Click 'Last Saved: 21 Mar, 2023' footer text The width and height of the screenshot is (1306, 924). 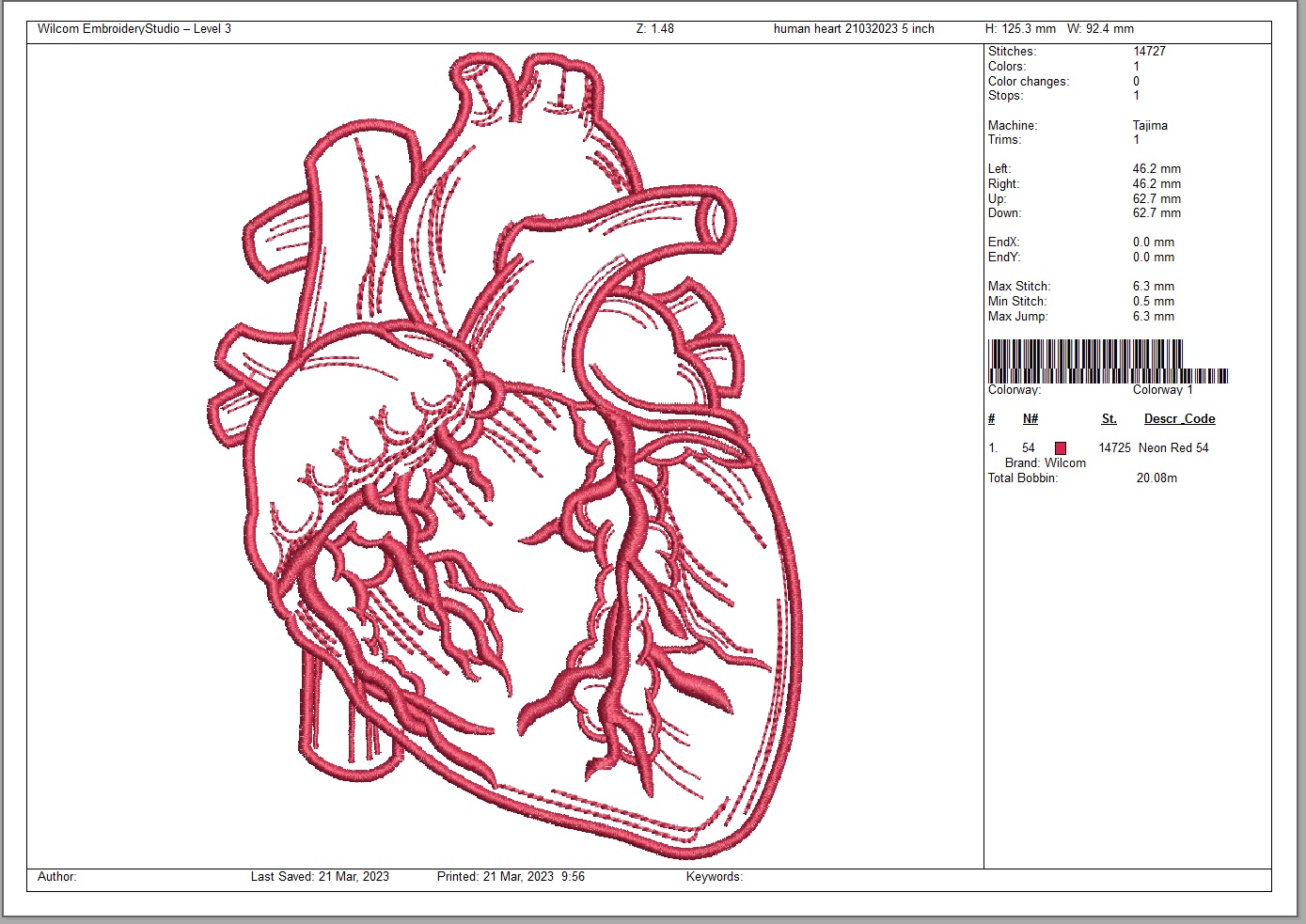click(320, 877)
